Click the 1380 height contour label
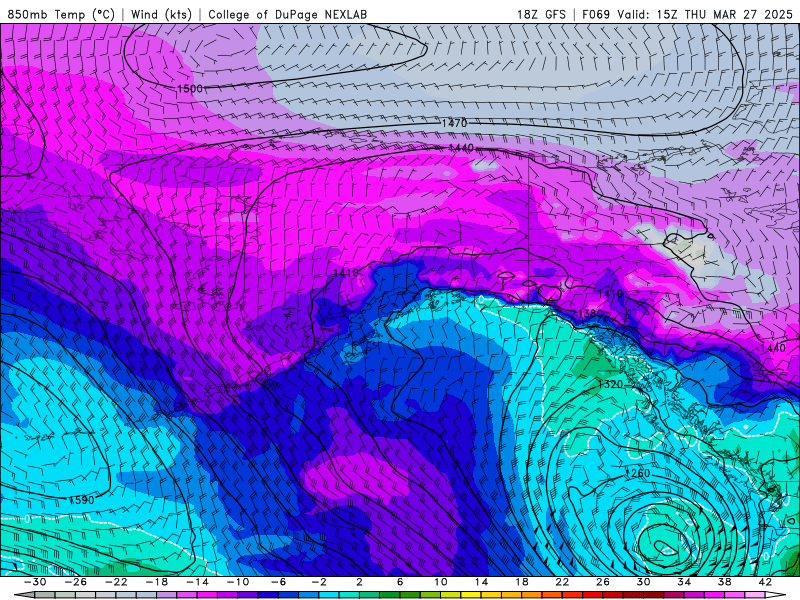The width and height of the screenshot is (800, 600). 590,313
